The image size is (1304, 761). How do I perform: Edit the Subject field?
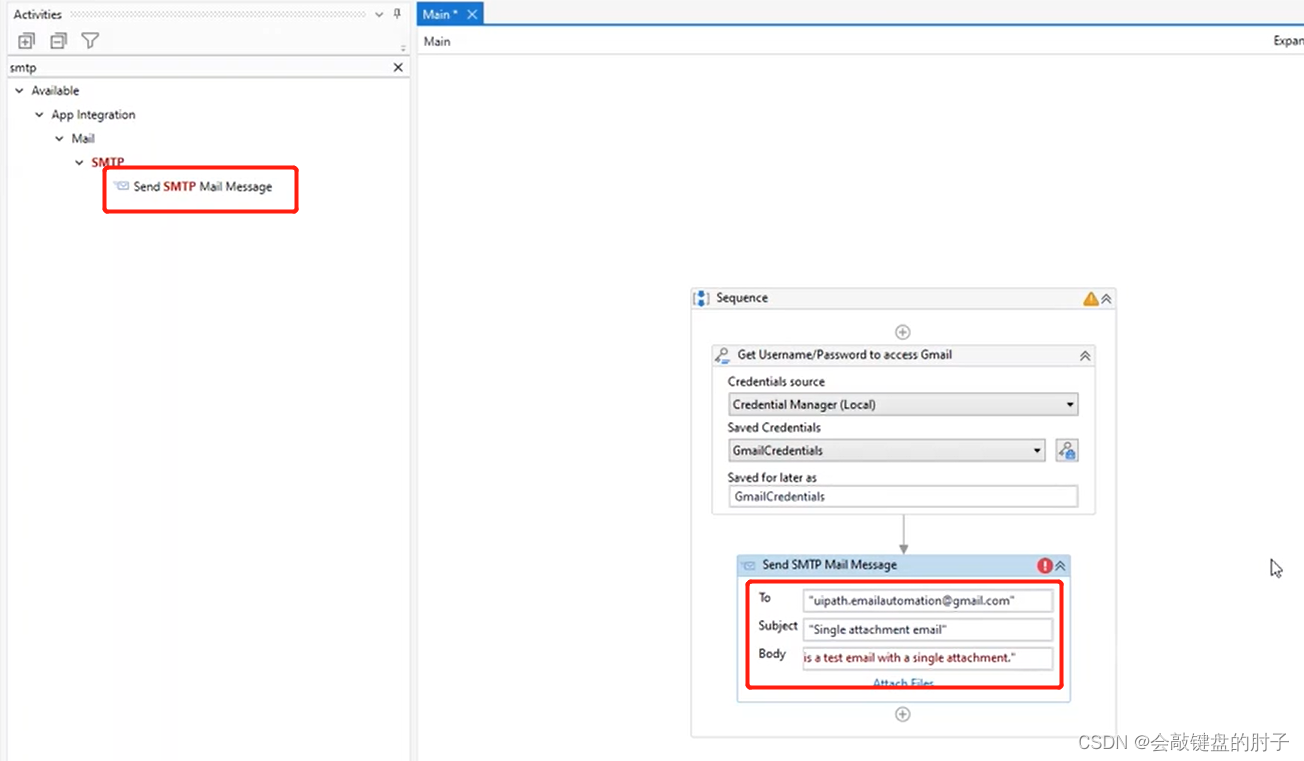click(x=928, y=630)
